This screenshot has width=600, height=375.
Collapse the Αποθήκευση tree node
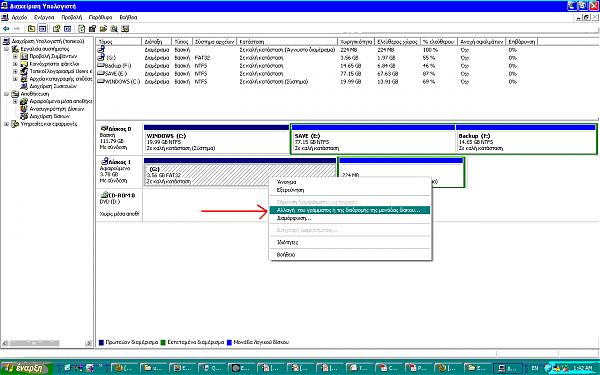tap(7, 94)
